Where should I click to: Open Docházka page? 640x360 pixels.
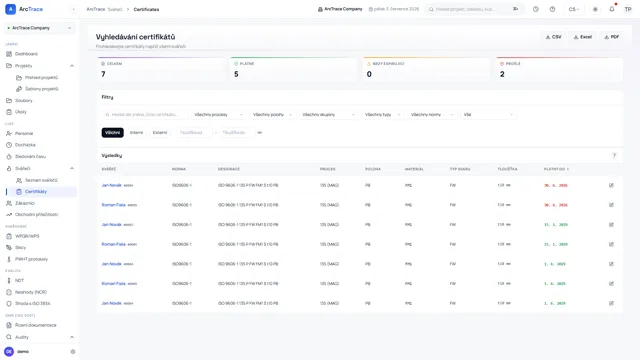click(x=25, y=145)
